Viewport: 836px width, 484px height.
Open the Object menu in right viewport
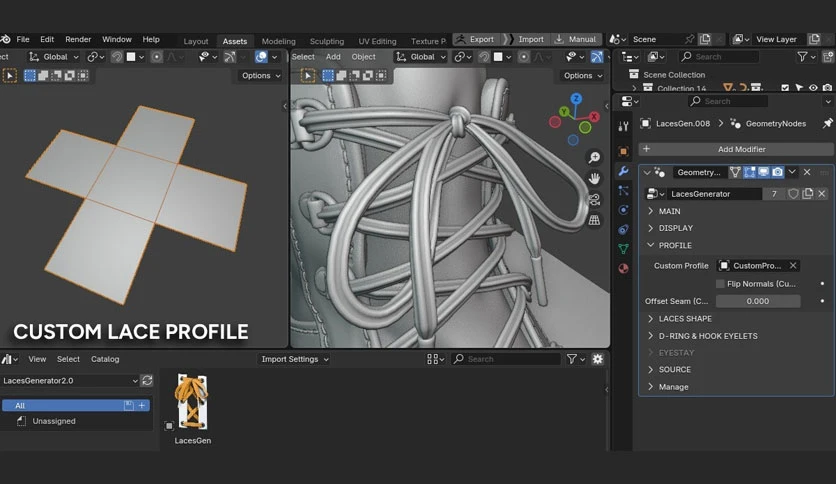[364, 57]
